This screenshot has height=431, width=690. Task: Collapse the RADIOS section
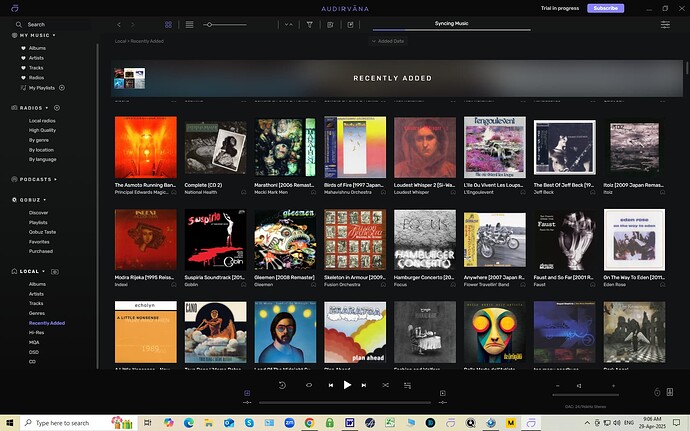[x=47, y=108]
